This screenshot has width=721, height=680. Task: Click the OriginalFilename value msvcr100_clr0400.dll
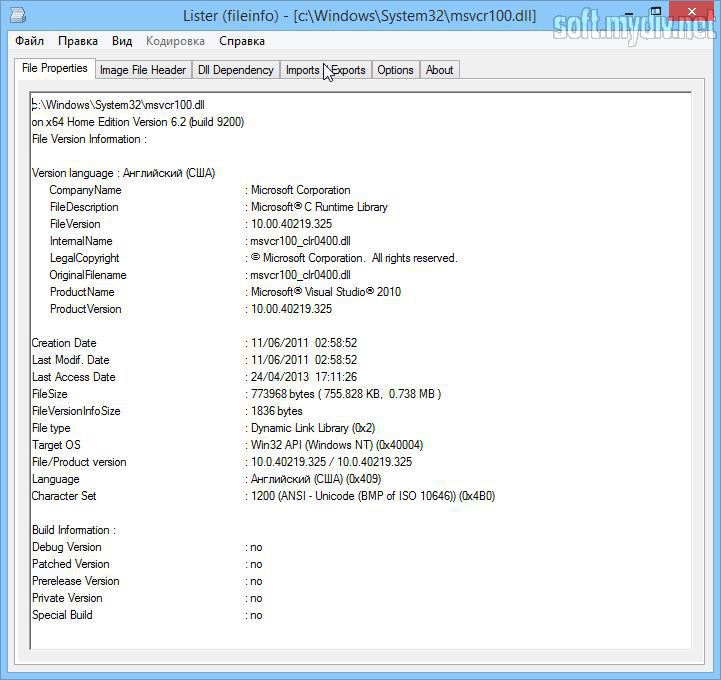(300, 275)
